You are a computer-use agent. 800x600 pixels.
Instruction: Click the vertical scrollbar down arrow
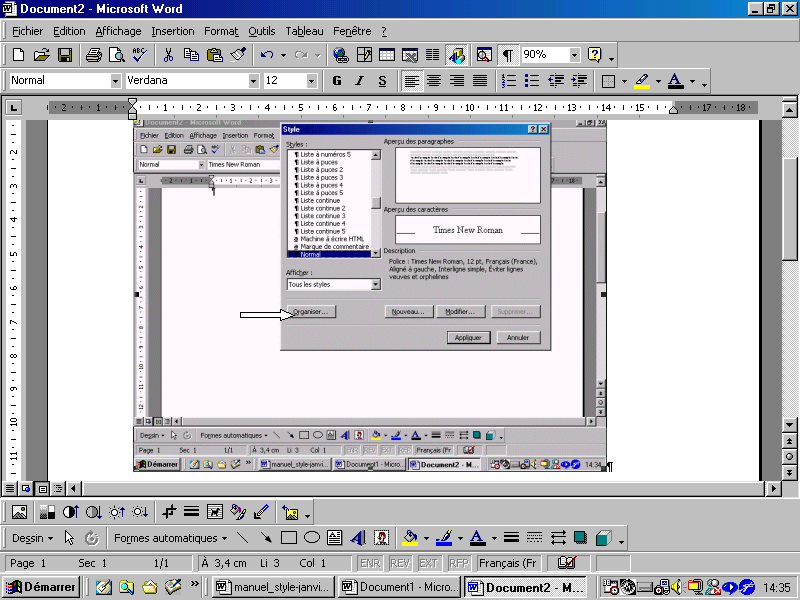[789, 424]
